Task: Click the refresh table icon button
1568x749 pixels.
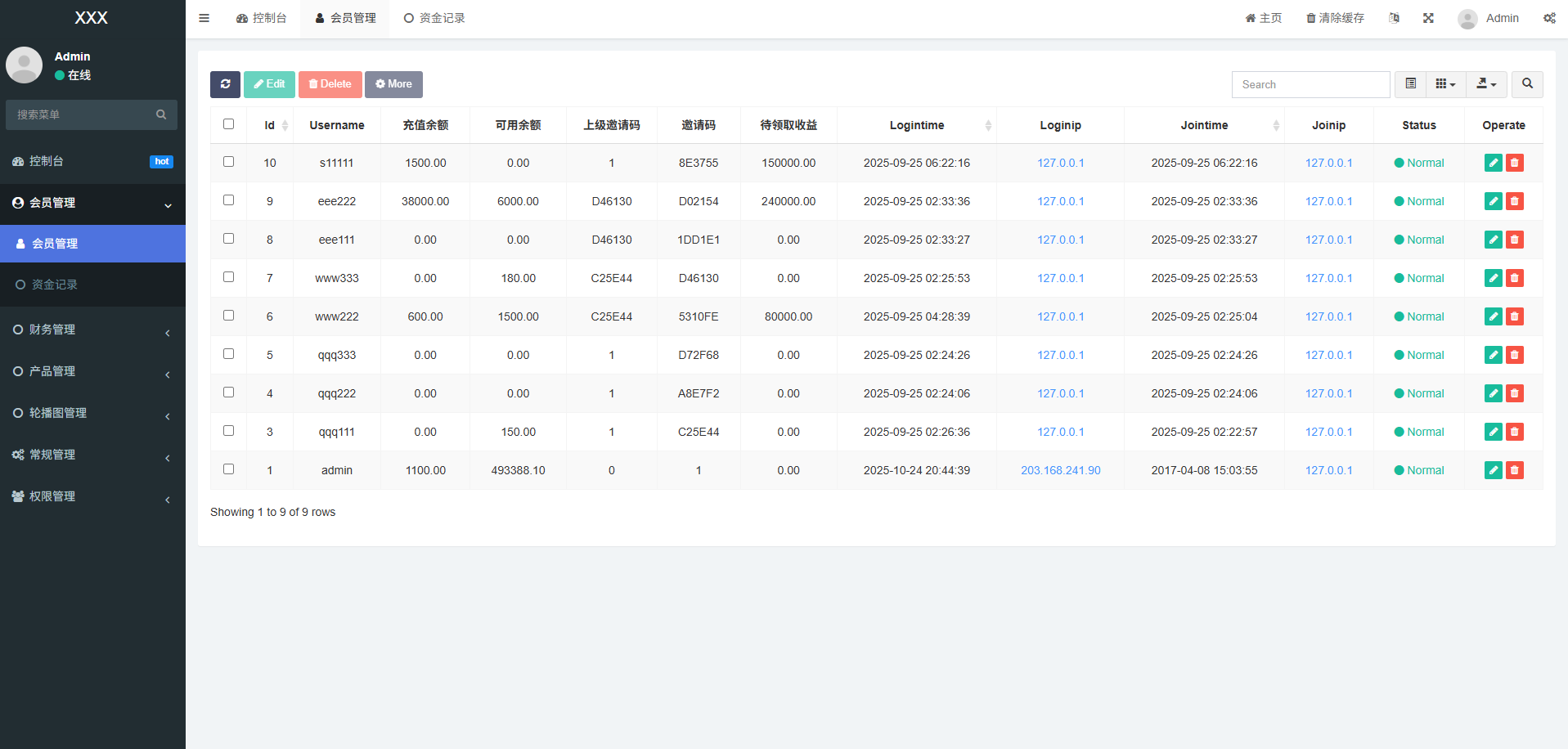Action: 225,84
